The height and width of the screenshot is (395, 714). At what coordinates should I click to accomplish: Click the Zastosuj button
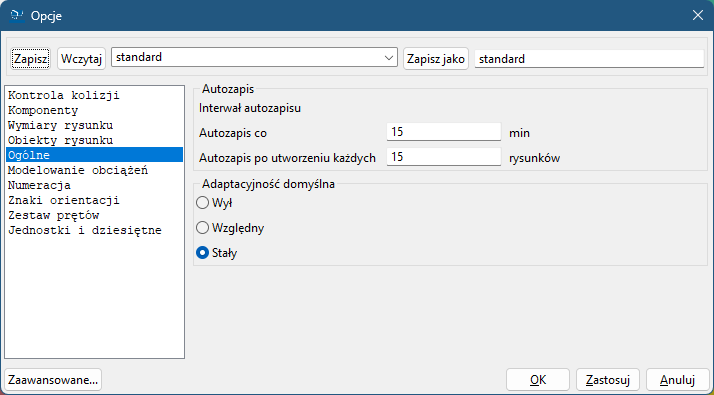pos(608,380)
